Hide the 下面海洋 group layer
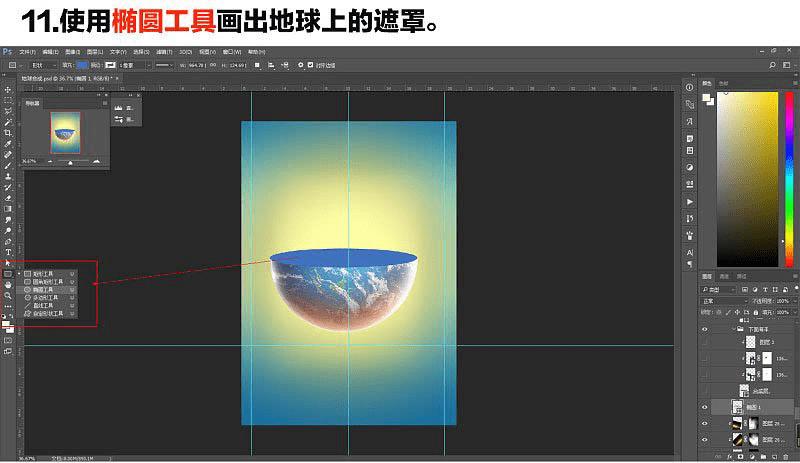 click(705, 329)
